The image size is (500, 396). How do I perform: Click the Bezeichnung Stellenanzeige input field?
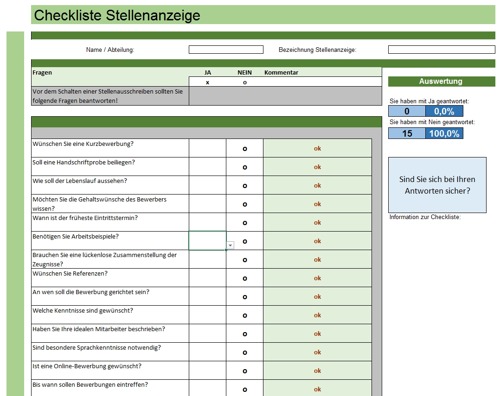point(442,50)
